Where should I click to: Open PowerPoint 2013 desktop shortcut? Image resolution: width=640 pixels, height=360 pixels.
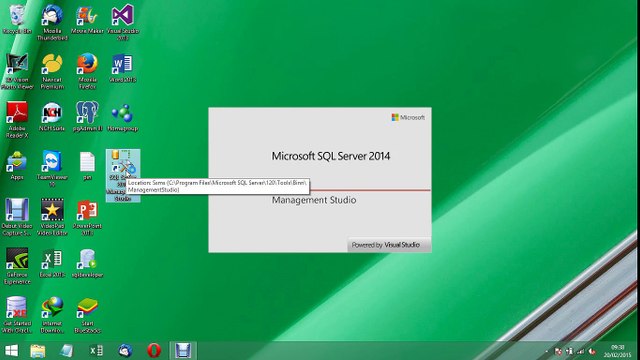[87, 217]
